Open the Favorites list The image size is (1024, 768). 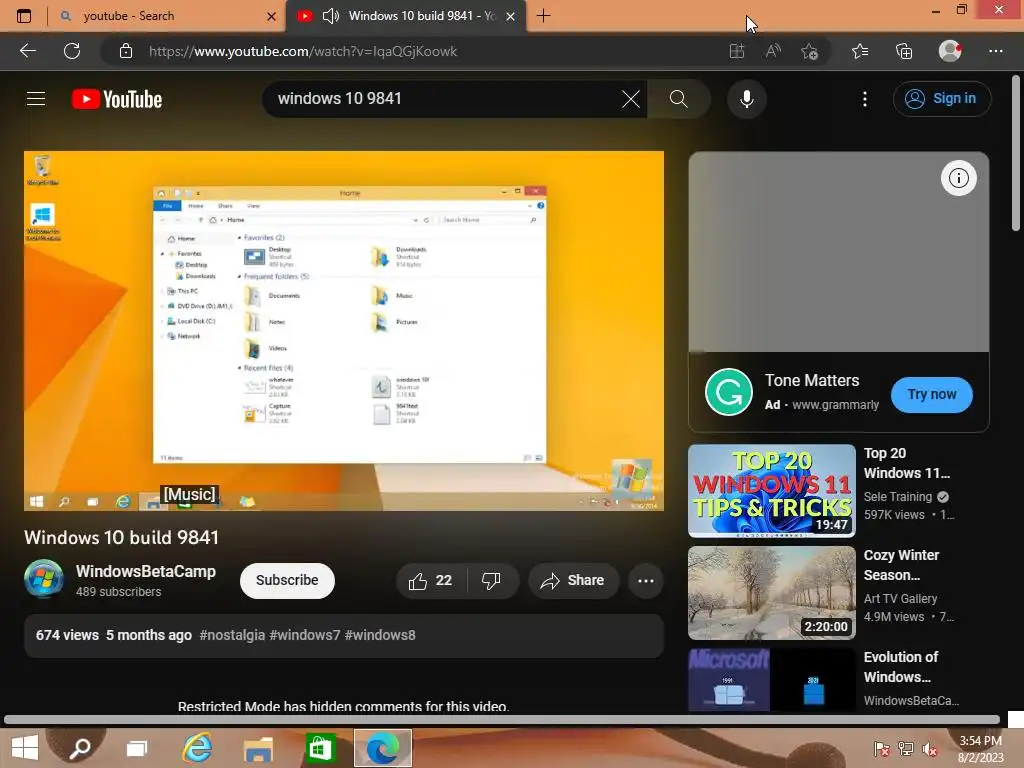[x=860, y=51]
